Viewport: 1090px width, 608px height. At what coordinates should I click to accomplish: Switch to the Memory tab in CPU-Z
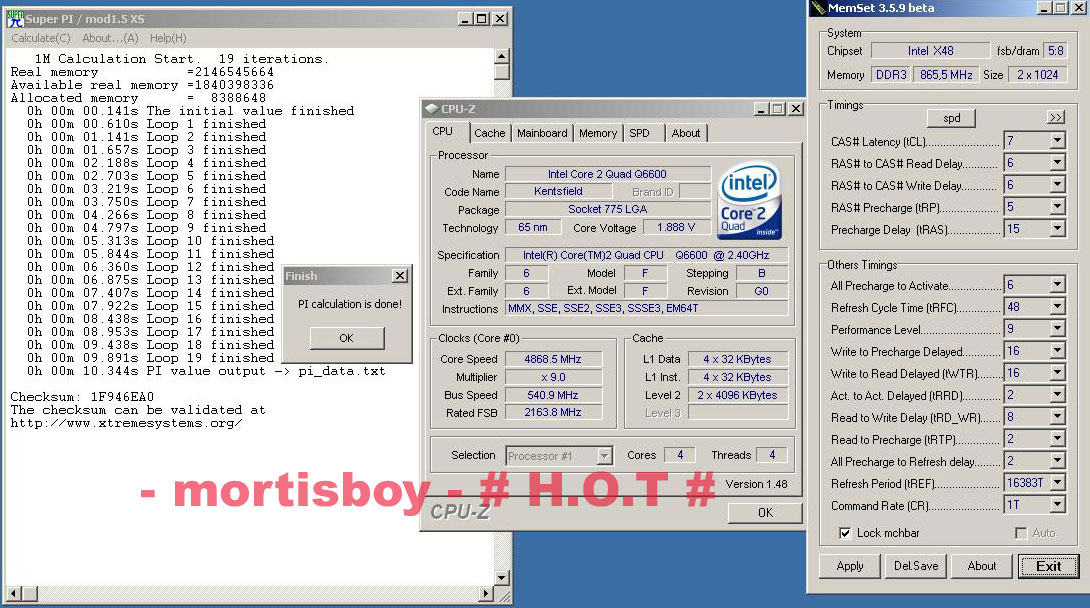click(598, 133)
